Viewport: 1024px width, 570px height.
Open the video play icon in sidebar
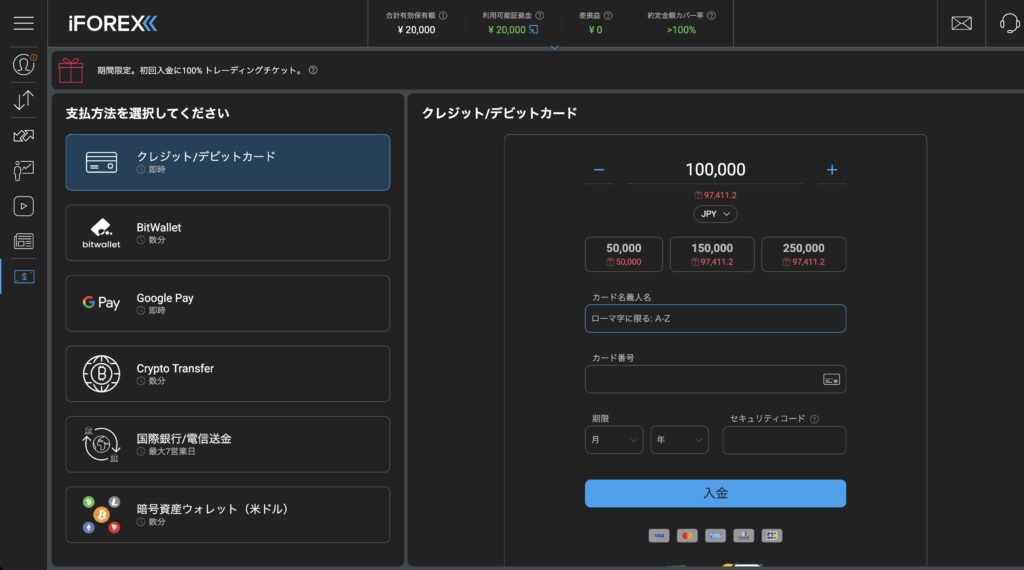pos(24,206)
